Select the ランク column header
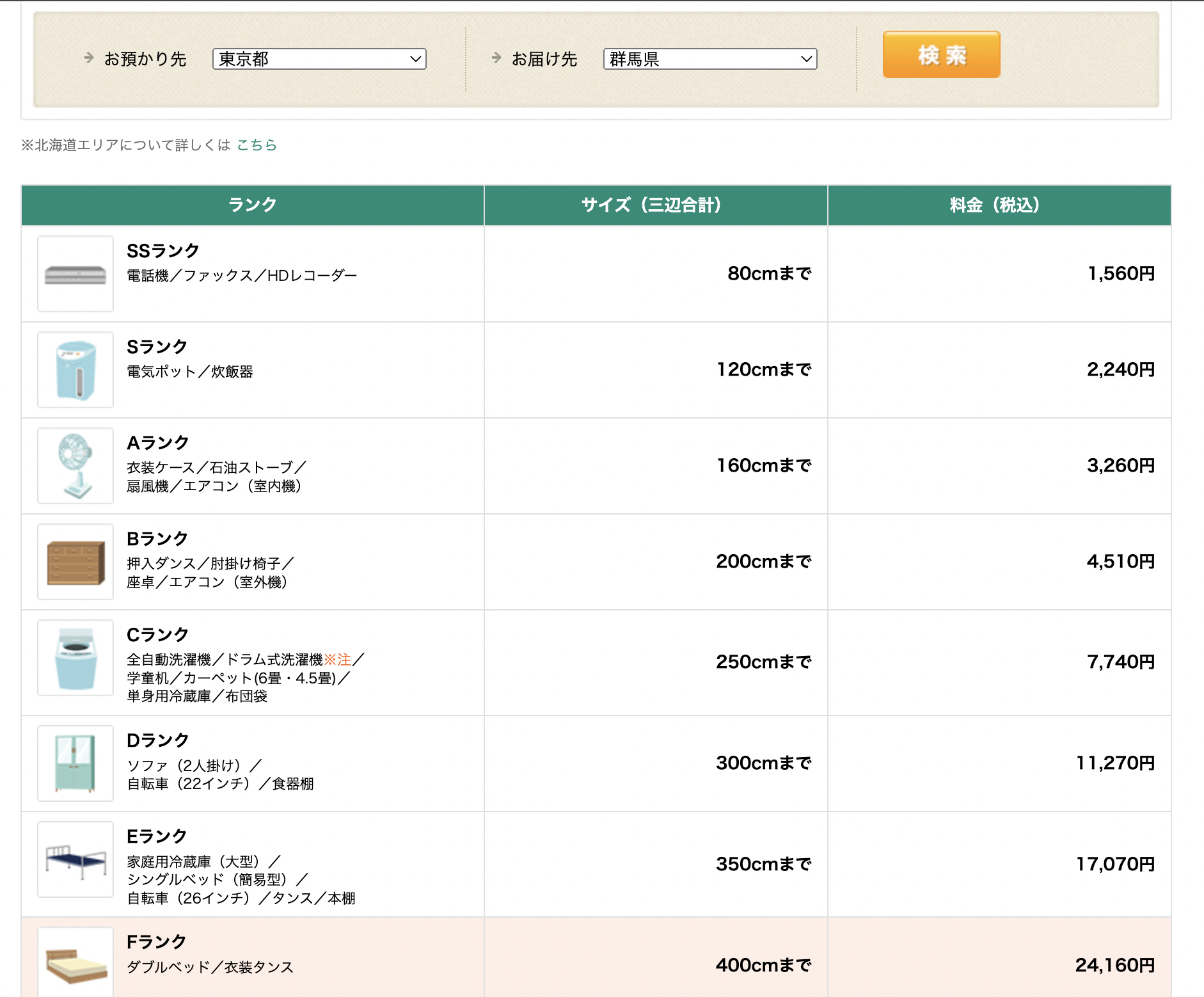Viewport: 1204px width, 997px height. click(252, 205)
